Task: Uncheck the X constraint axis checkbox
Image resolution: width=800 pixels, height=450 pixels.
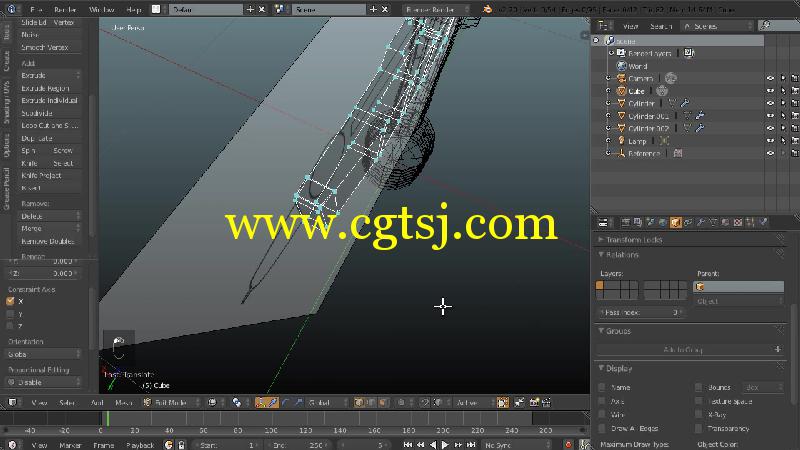Action: pyautogui.click(x=10, y=301)
